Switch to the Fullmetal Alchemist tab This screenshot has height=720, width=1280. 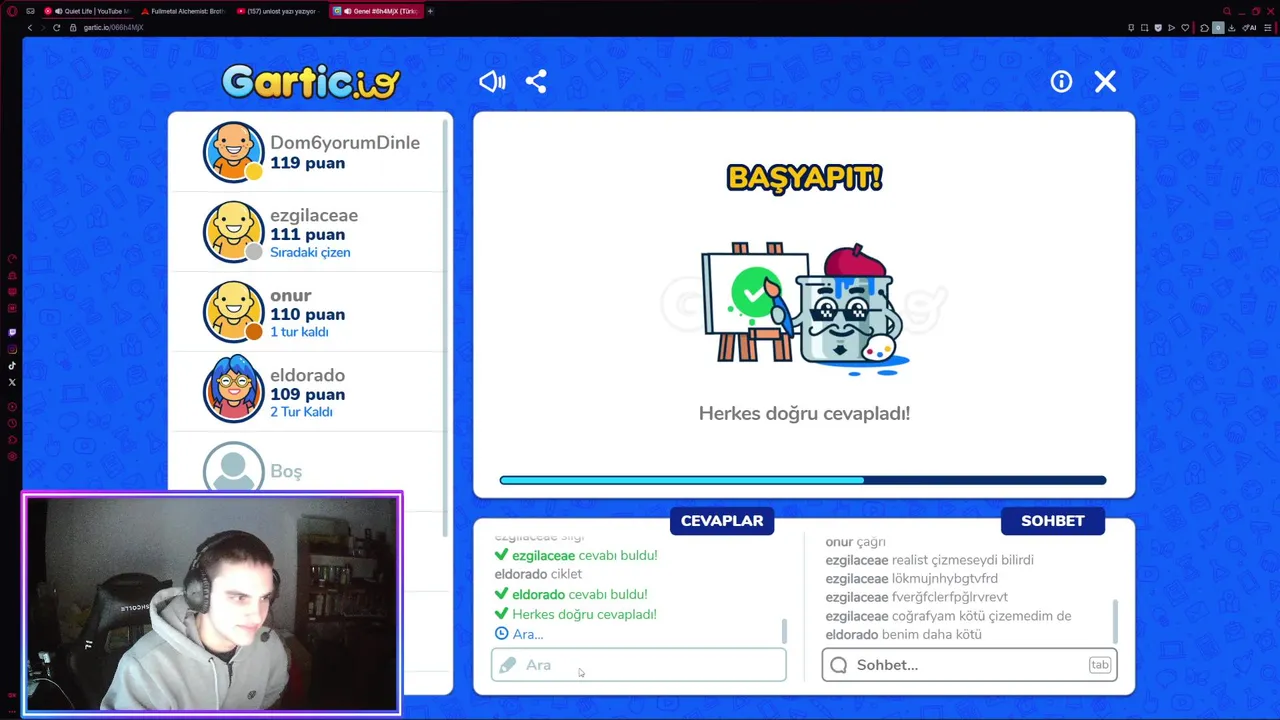coord(185,11)
